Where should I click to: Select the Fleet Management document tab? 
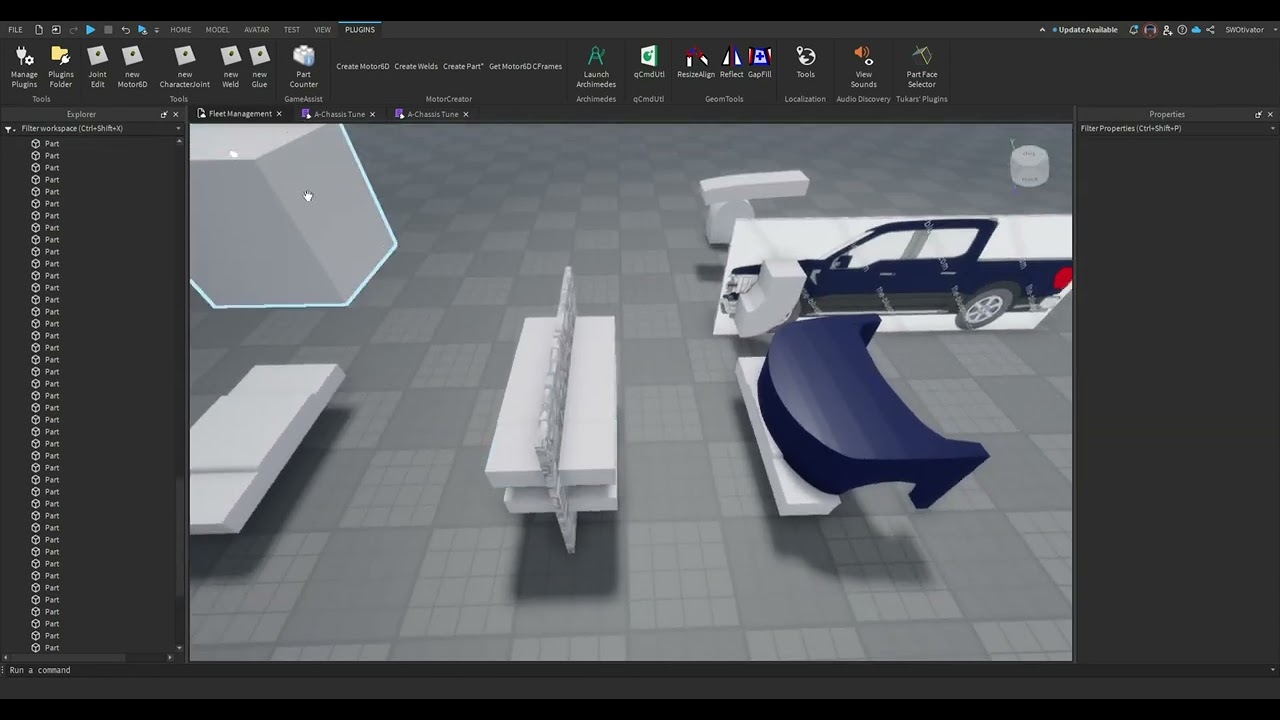click(240, 114)
